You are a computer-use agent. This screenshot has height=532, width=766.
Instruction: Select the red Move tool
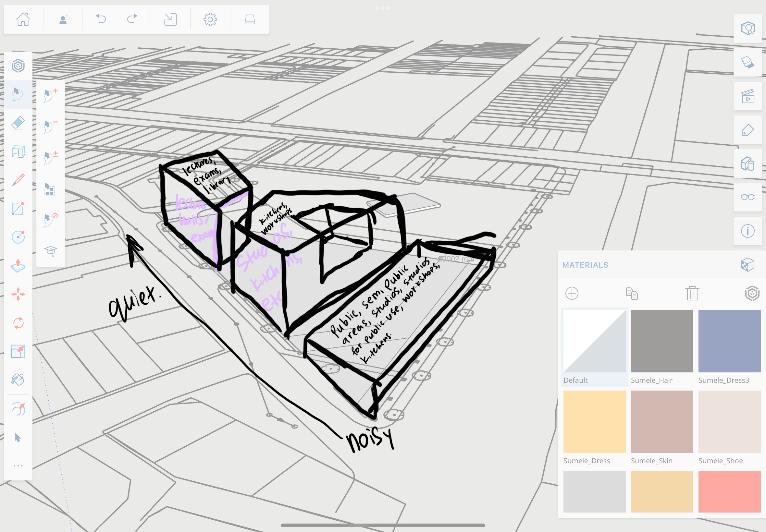tap(18, 294)
